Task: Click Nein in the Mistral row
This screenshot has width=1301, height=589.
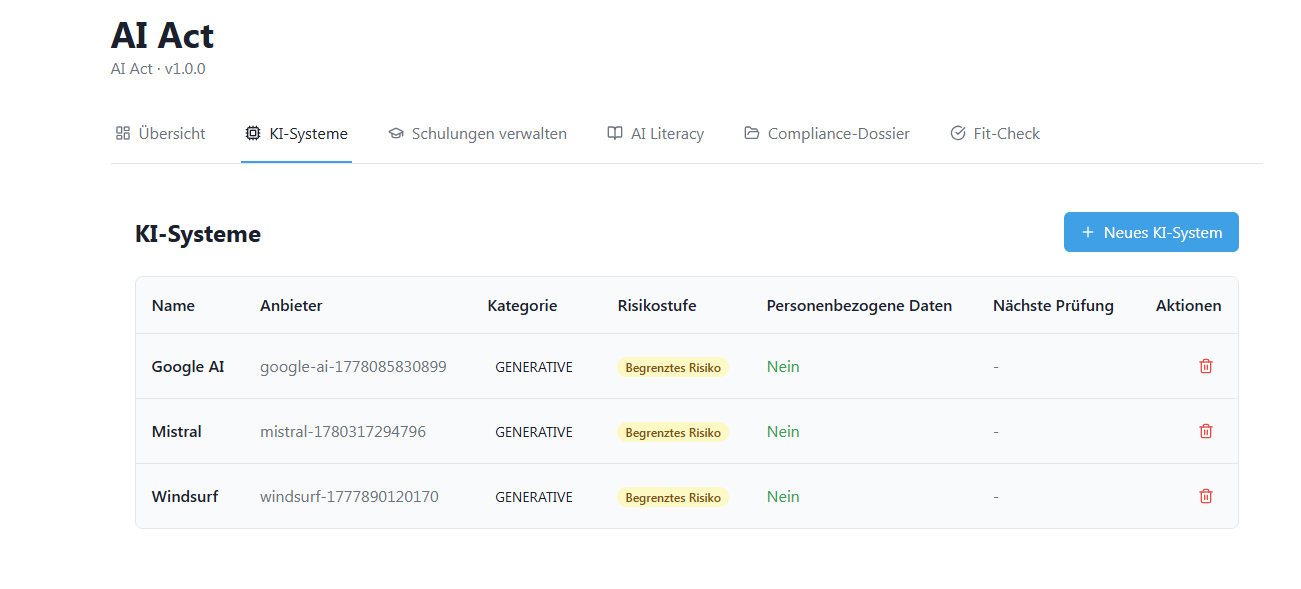Action: (x=783, y=432)
